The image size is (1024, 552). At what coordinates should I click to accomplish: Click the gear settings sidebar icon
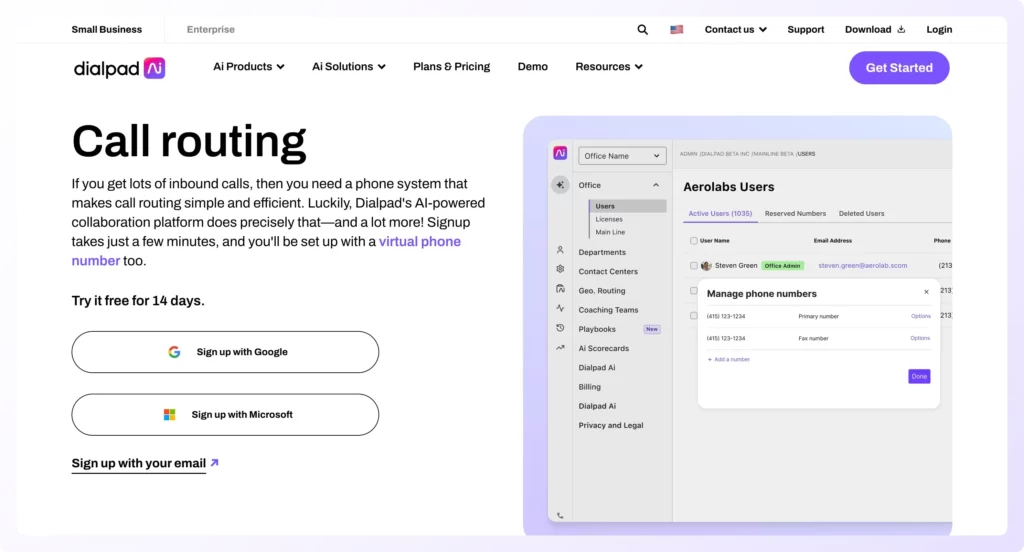tap(560, 269)
